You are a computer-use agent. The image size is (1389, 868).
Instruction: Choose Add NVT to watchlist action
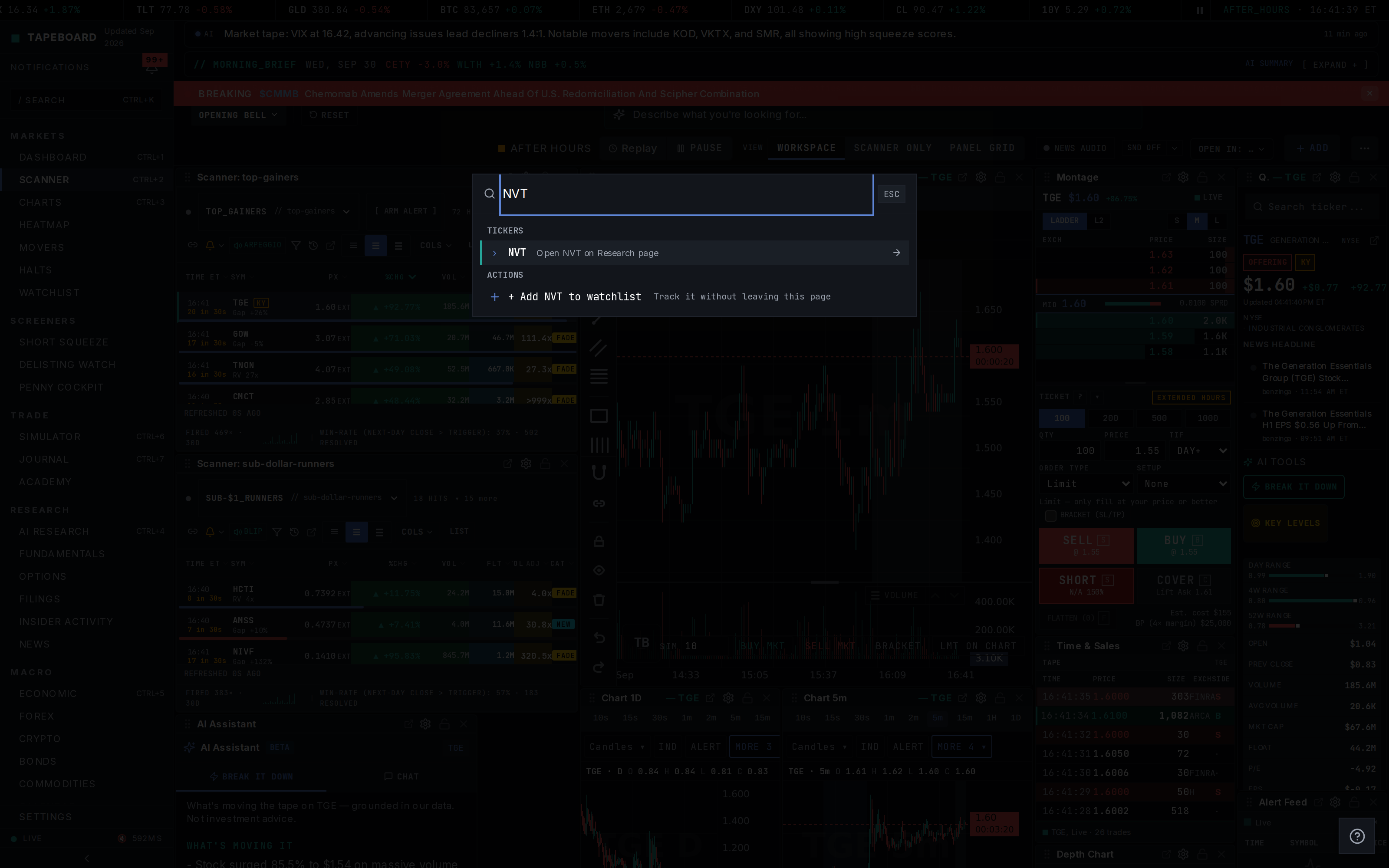[694, 297]
